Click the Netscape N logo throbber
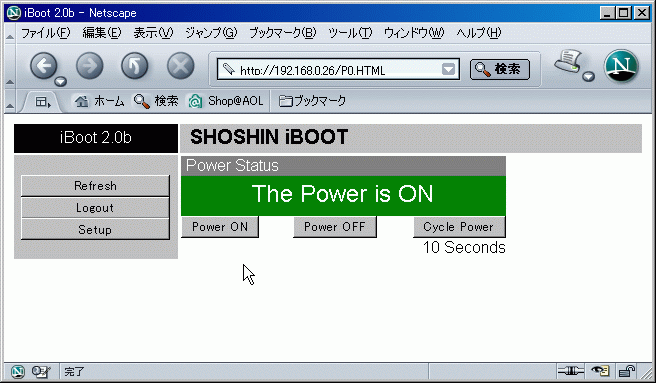 (621, 66)
